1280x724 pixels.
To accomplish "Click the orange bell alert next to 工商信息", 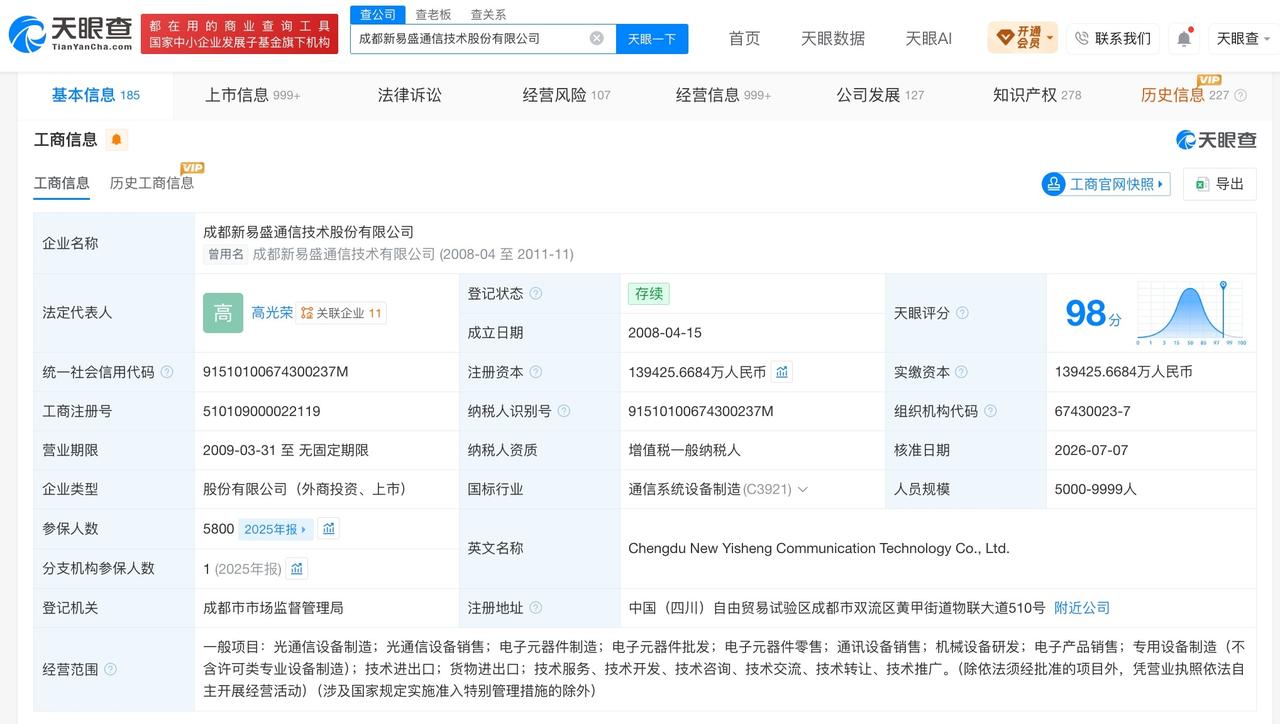I will pyautogui.click(x=116, y=140).
